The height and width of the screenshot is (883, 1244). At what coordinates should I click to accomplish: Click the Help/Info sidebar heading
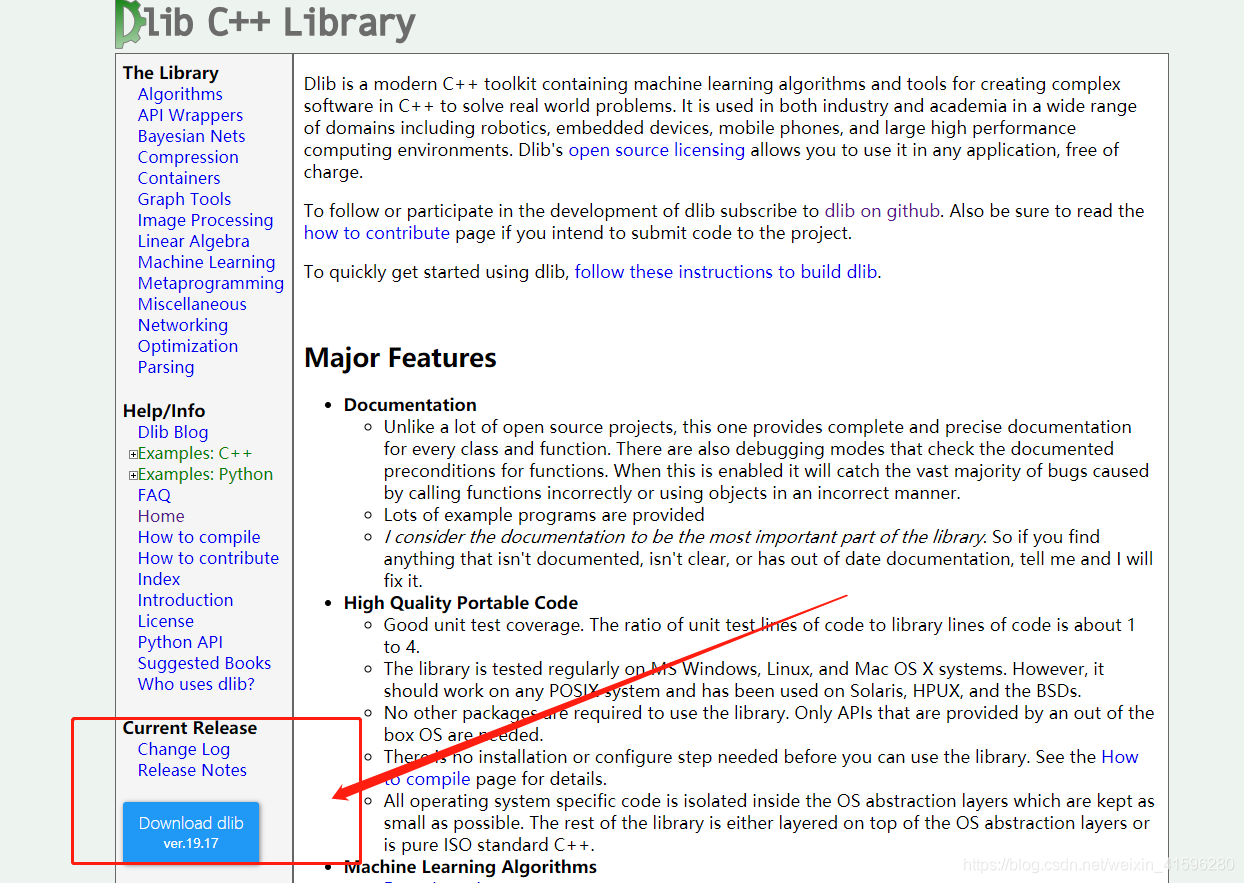(164, 411)
